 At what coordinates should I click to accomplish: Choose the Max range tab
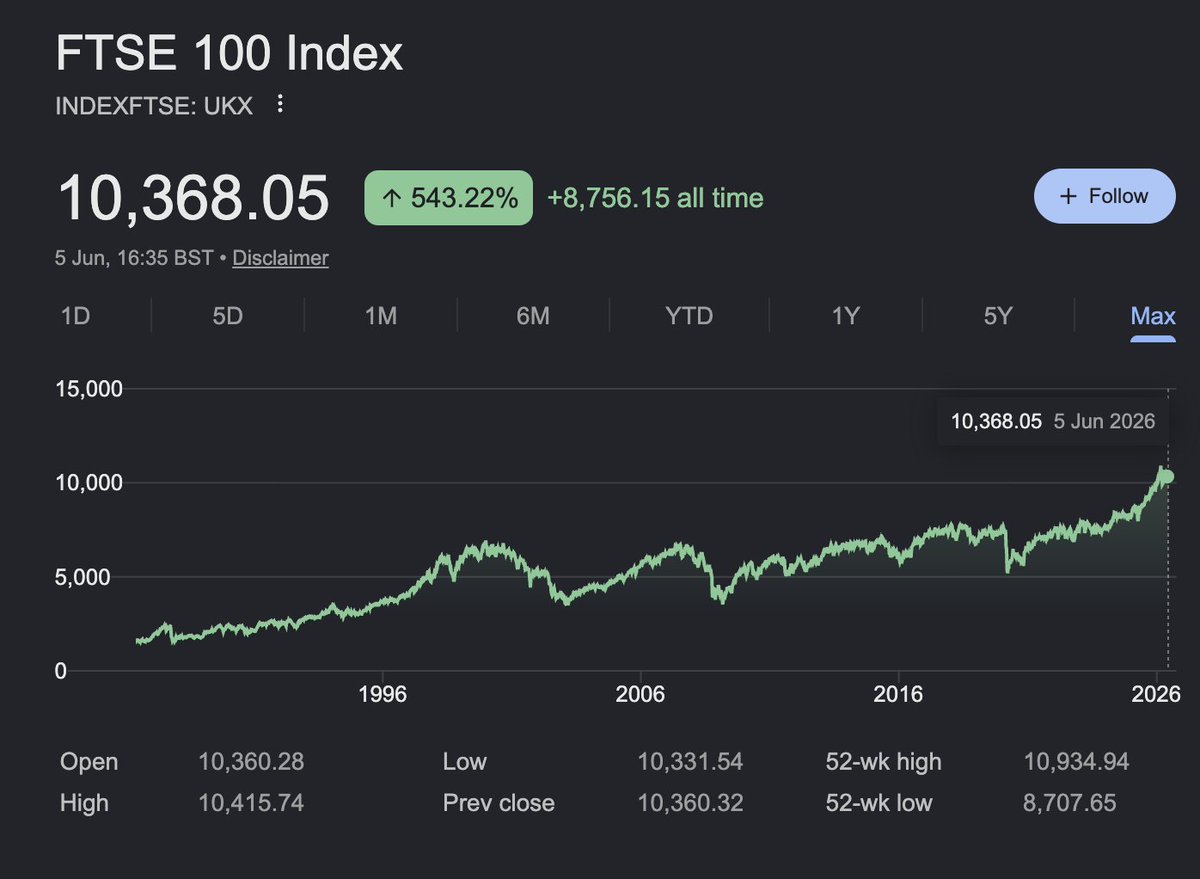point(1153,316)
